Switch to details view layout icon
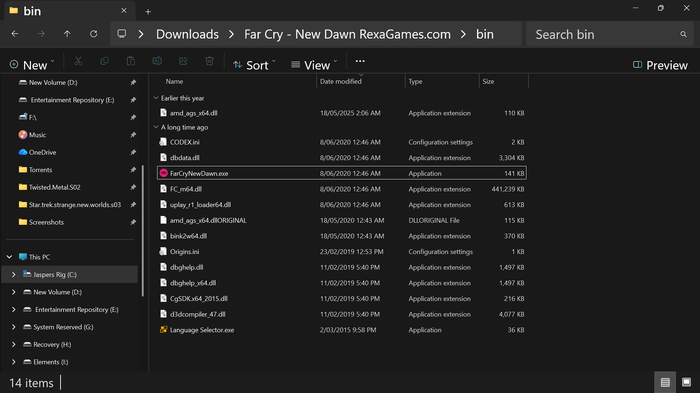 coord(665,382)
